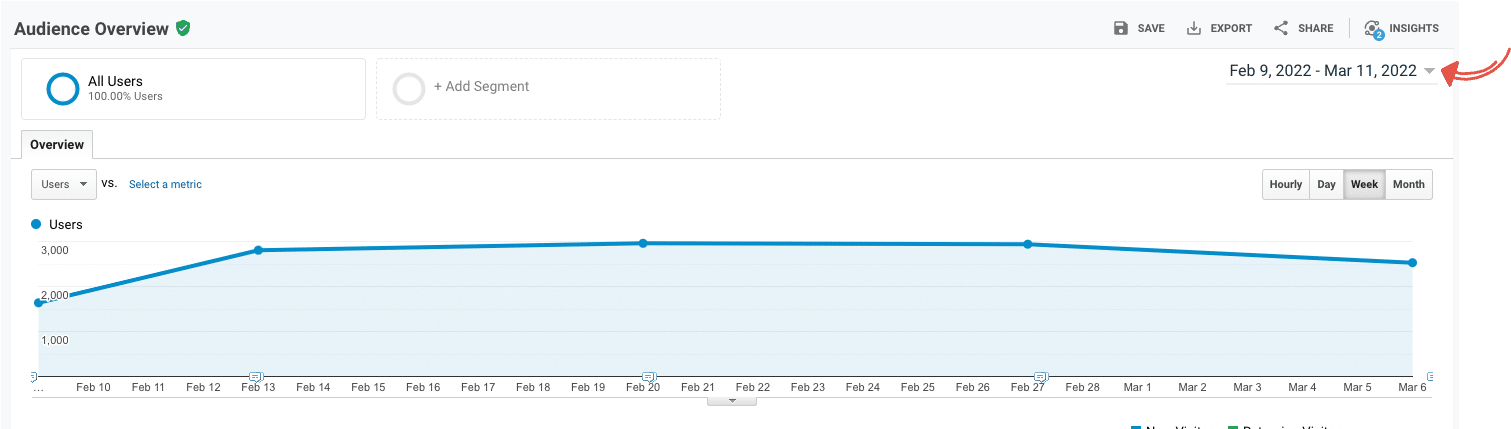Click the Share icon
This screenshot has width=1511, height=429.
tap(1280, 28)
